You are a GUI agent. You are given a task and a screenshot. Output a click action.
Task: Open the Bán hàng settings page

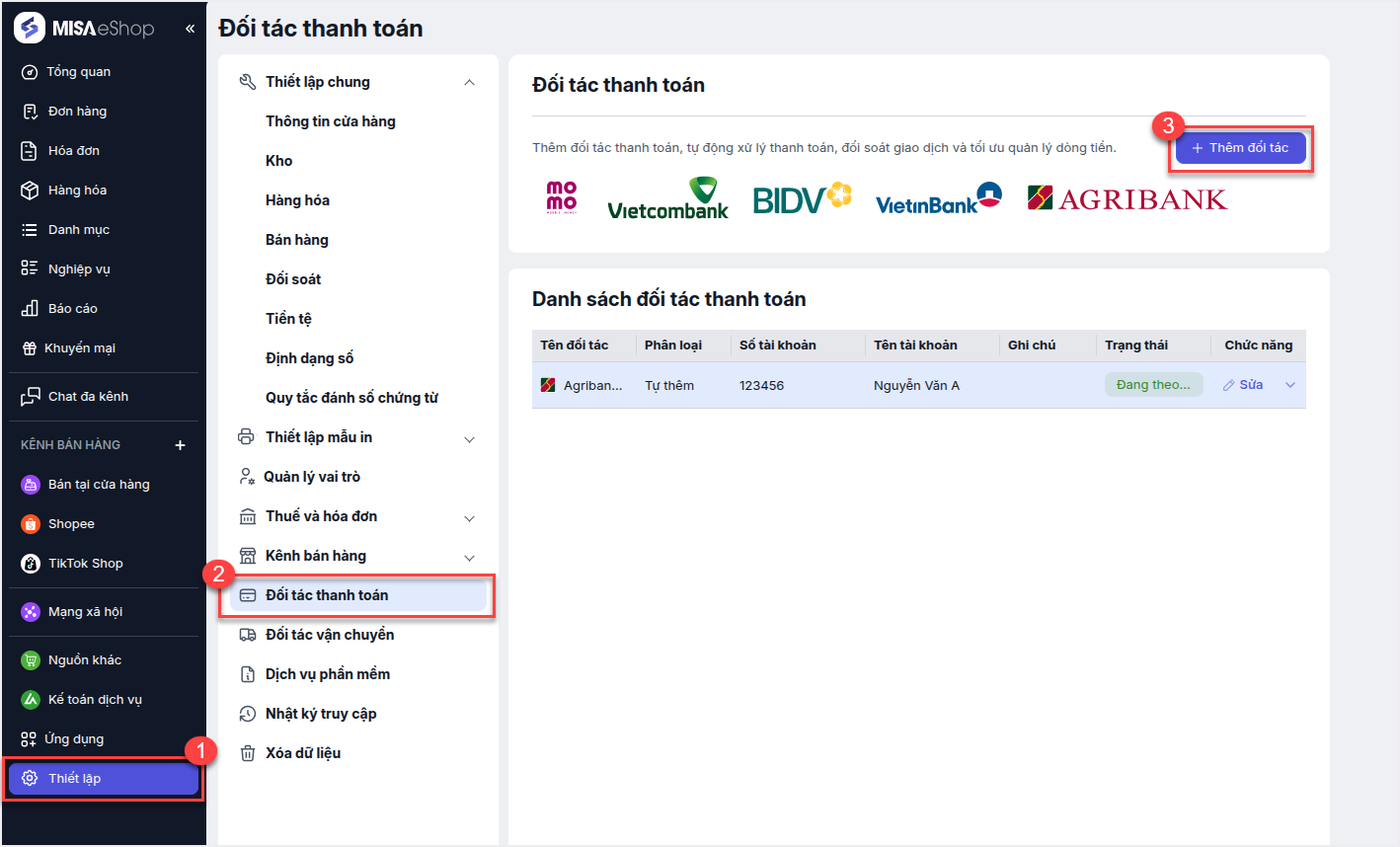[x=297, y=240]
